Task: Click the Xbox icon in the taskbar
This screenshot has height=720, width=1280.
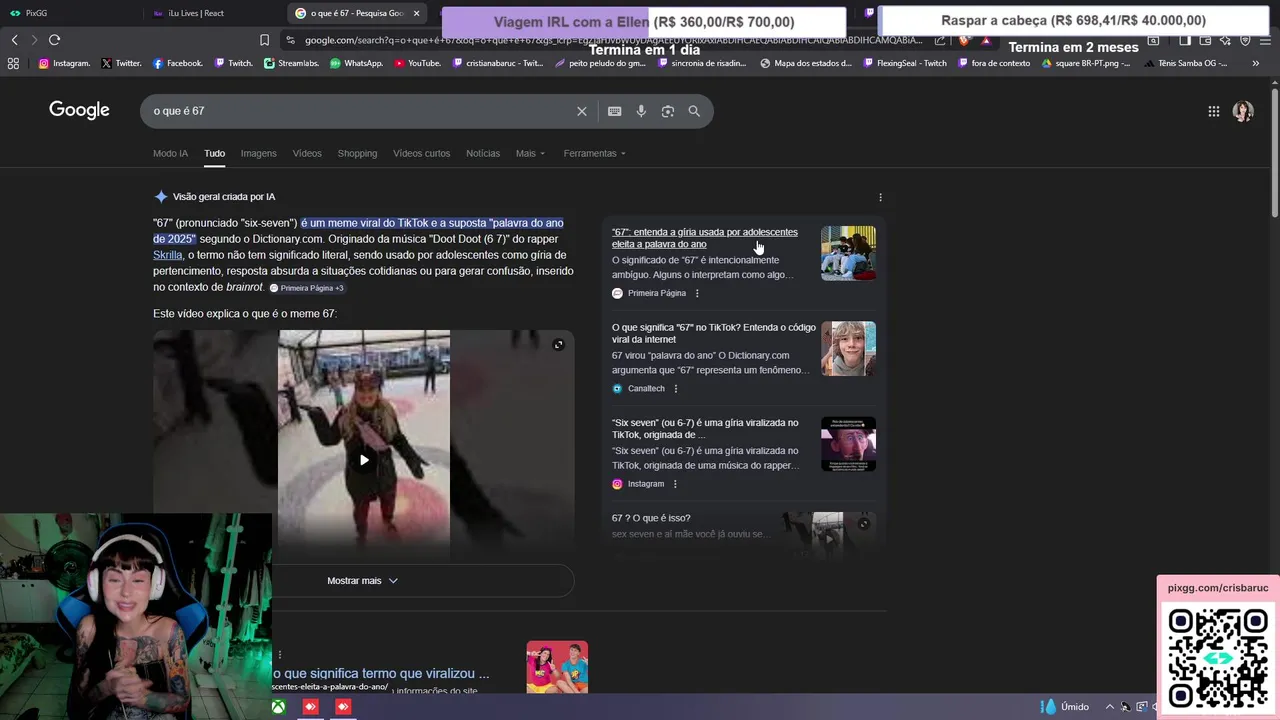Action: coord(278,707)
